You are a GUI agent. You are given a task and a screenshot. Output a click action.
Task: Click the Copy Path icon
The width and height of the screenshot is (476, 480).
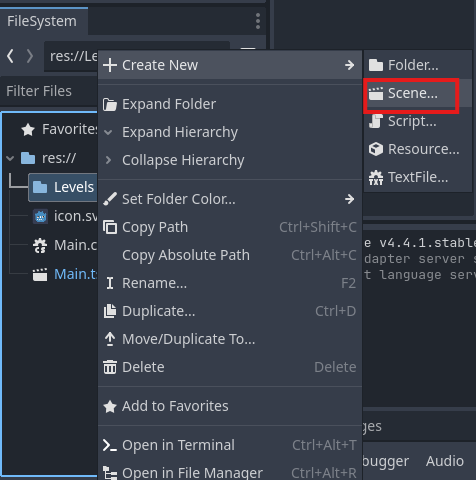click(x=110, y=227)
